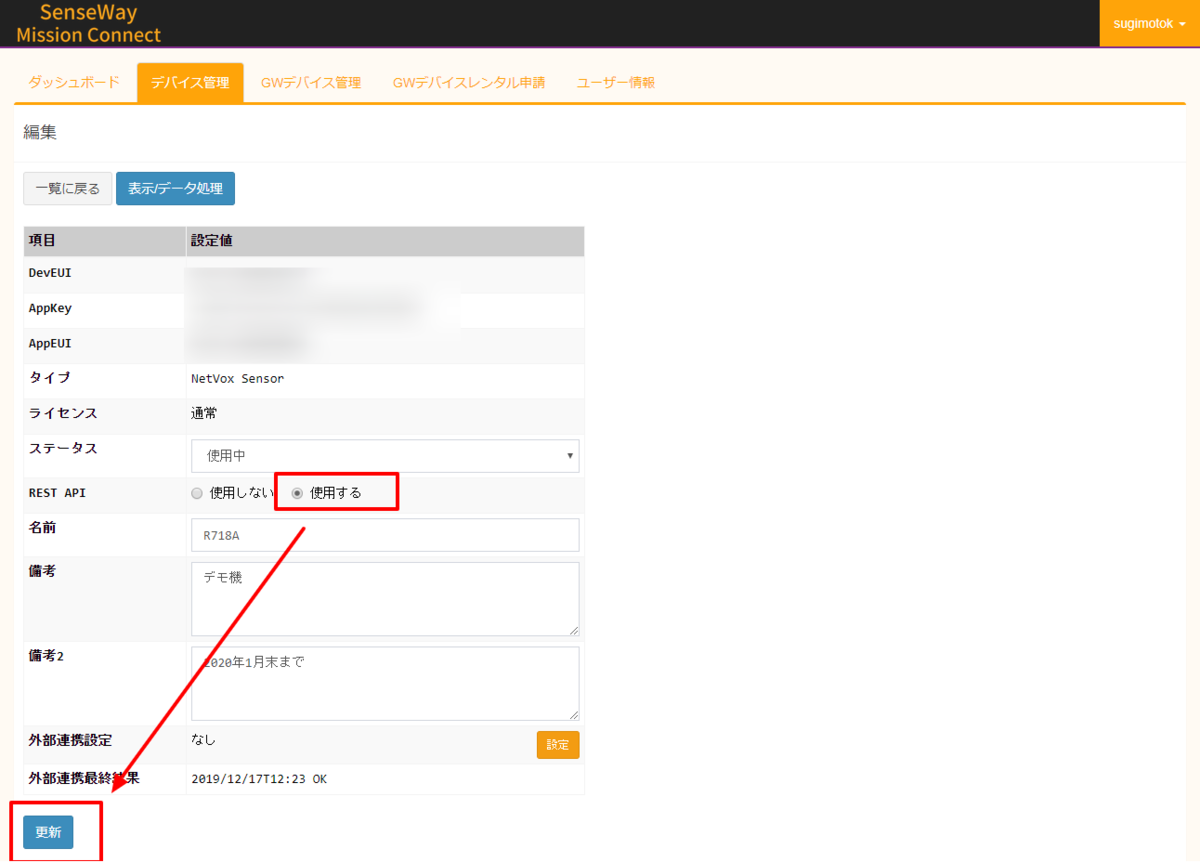Select the デバイス管理 tab
This screenshot has height=862, width=1200.
coord(190,83)
